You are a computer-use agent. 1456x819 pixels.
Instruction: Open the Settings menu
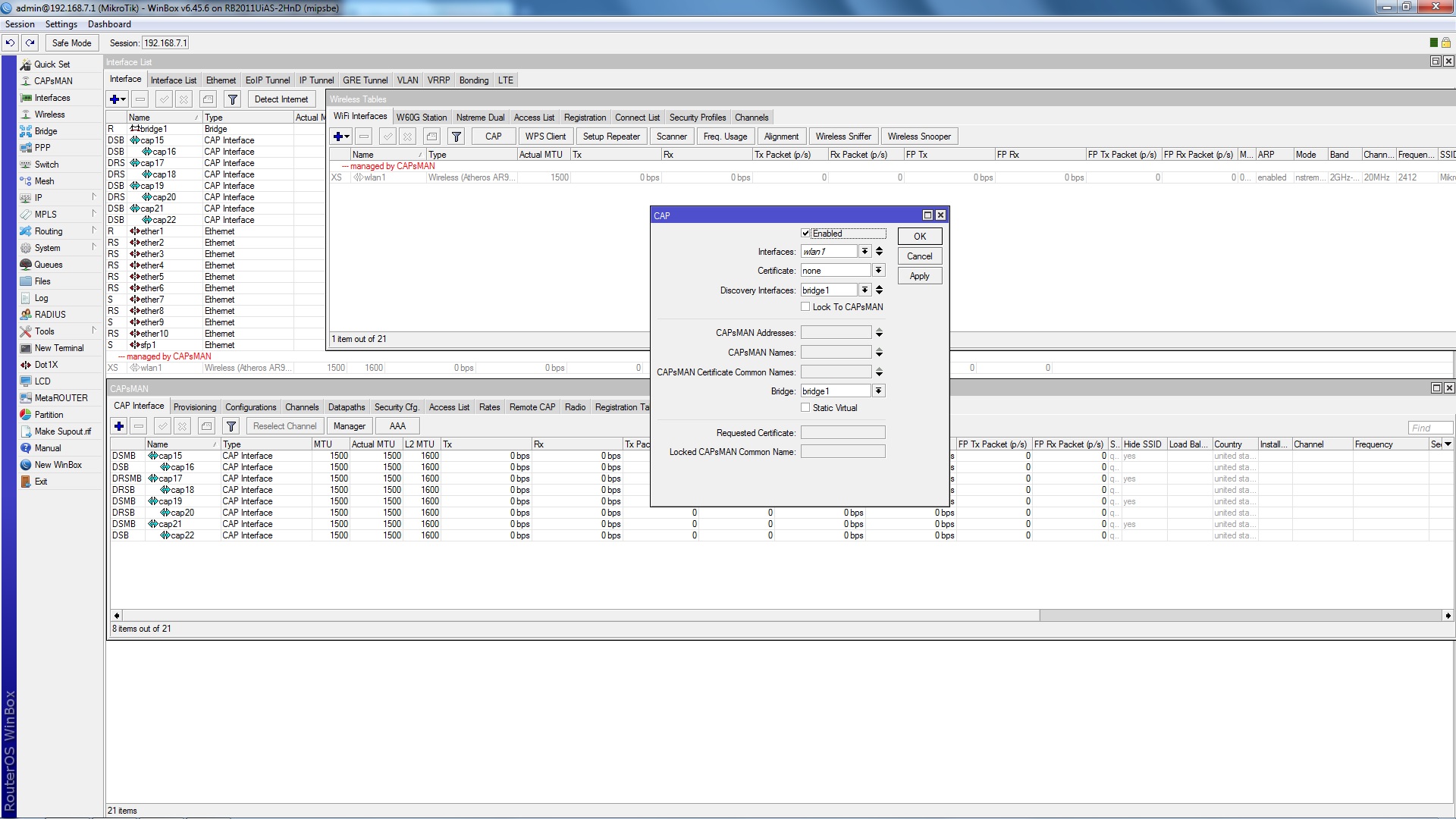[x=61, y=24]
